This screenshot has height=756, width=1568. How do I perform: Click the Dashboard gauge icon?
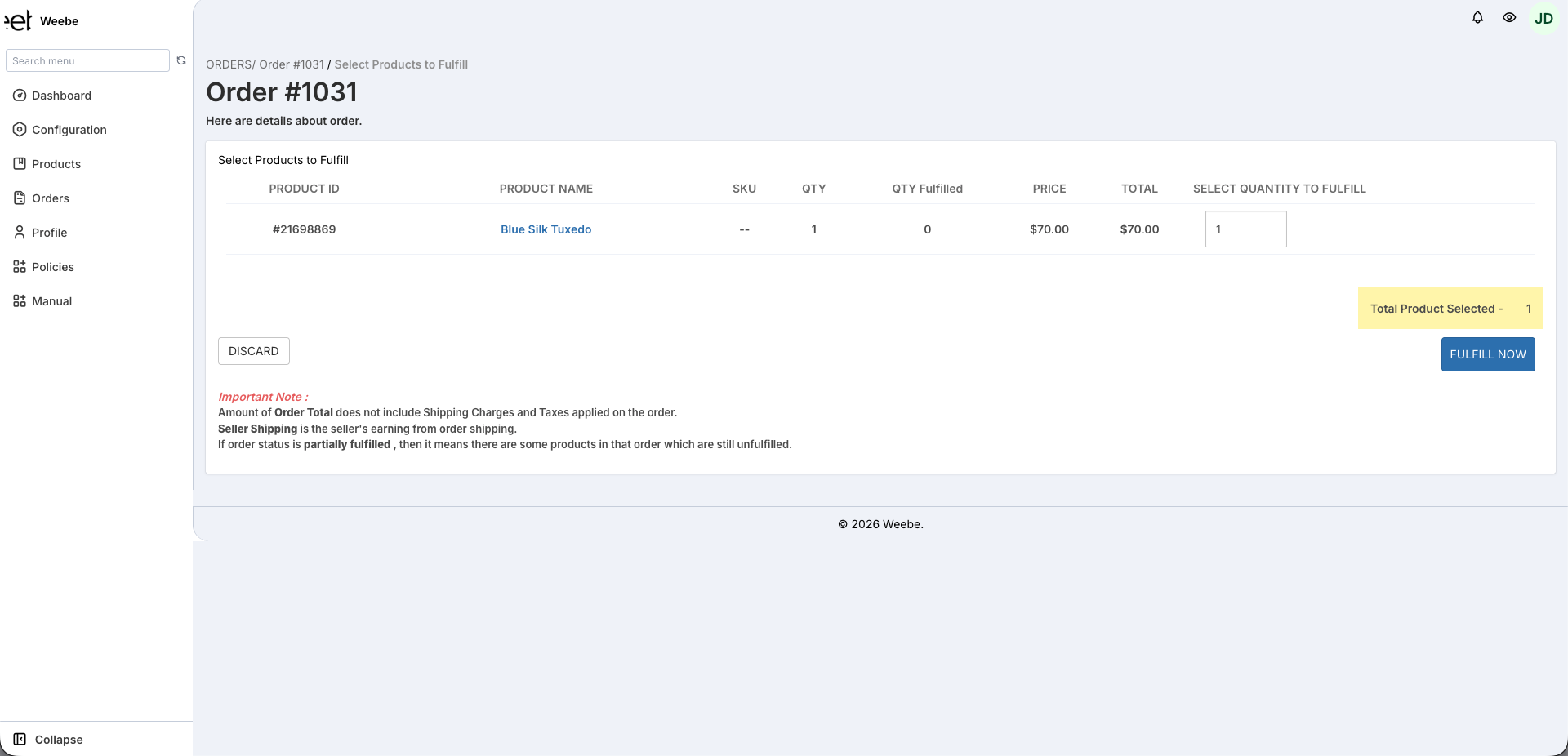[x=20, y=96]
